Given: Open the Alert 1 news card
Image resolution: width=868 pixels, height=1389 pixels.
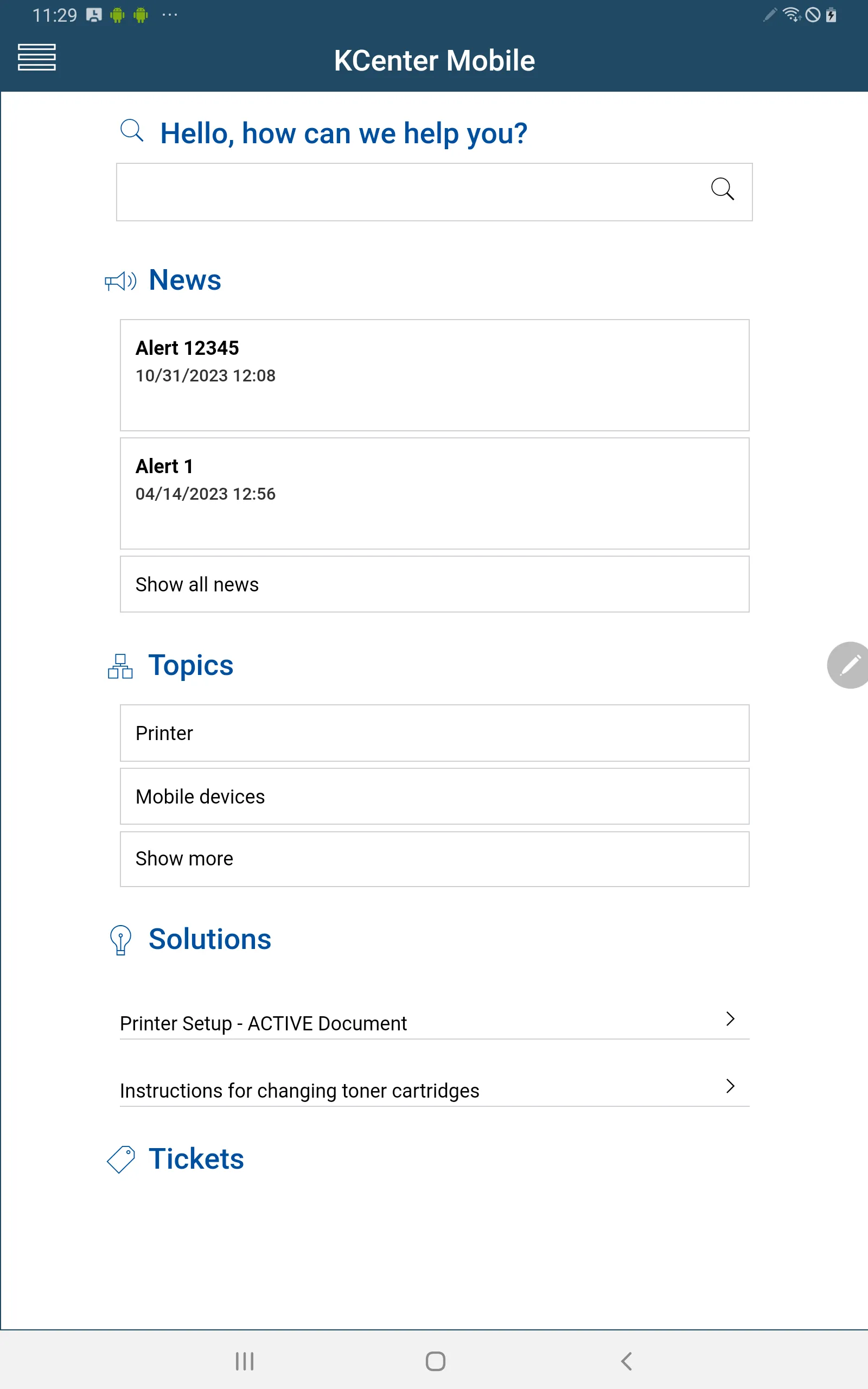Looking at the screenshot, I should 435,494.
